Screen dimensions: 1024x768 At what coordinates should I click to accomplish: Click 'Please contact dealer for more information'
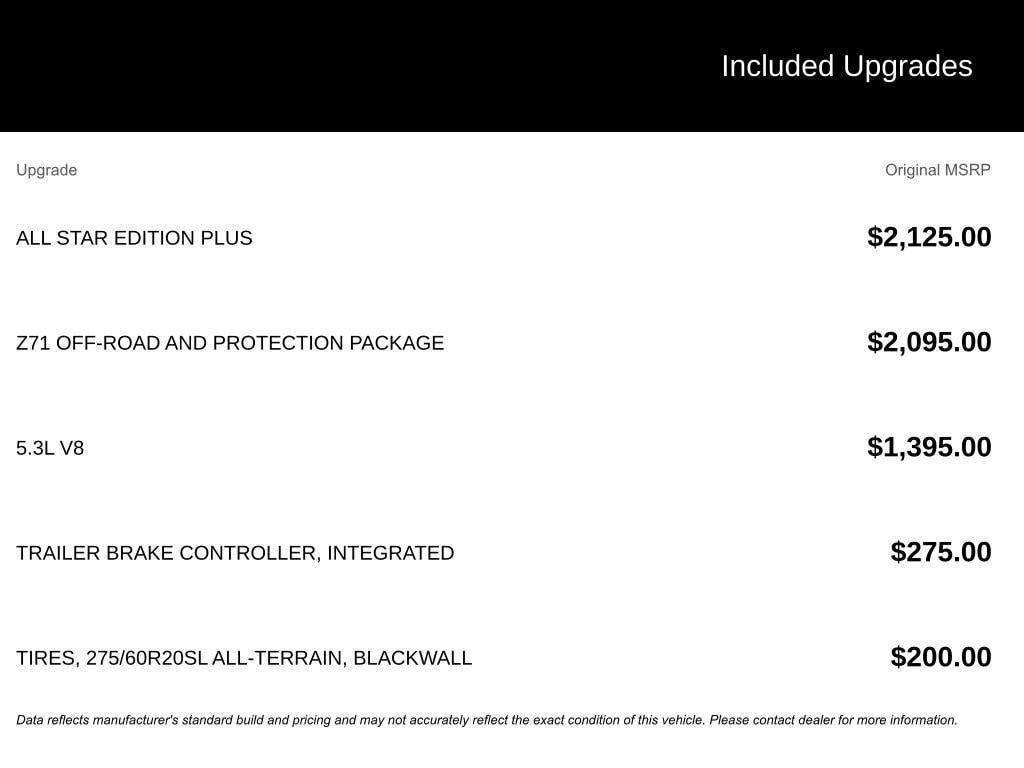[834, 720]
